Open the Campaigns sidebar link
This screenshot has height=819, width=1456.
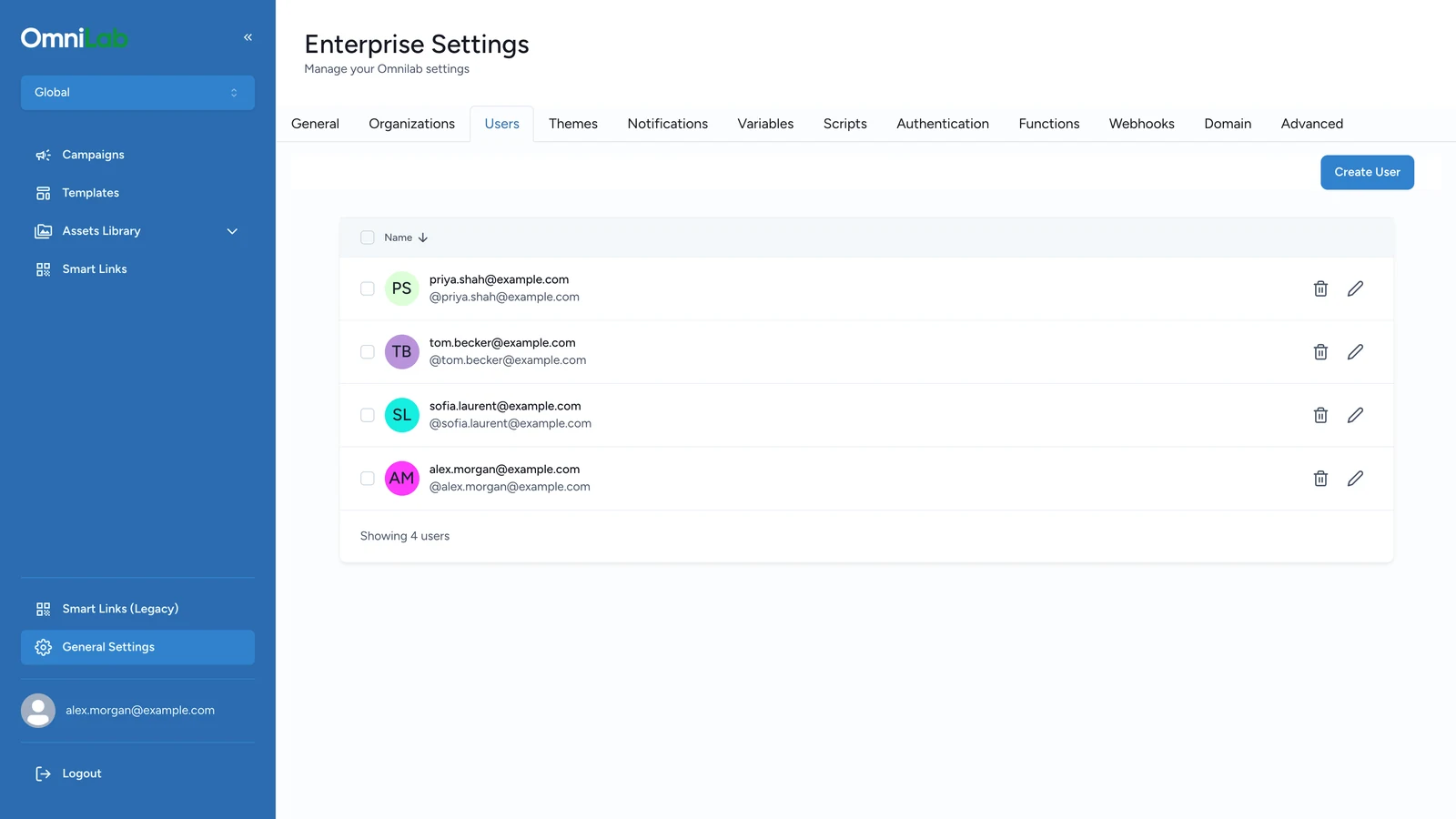(x=137, y=155)
